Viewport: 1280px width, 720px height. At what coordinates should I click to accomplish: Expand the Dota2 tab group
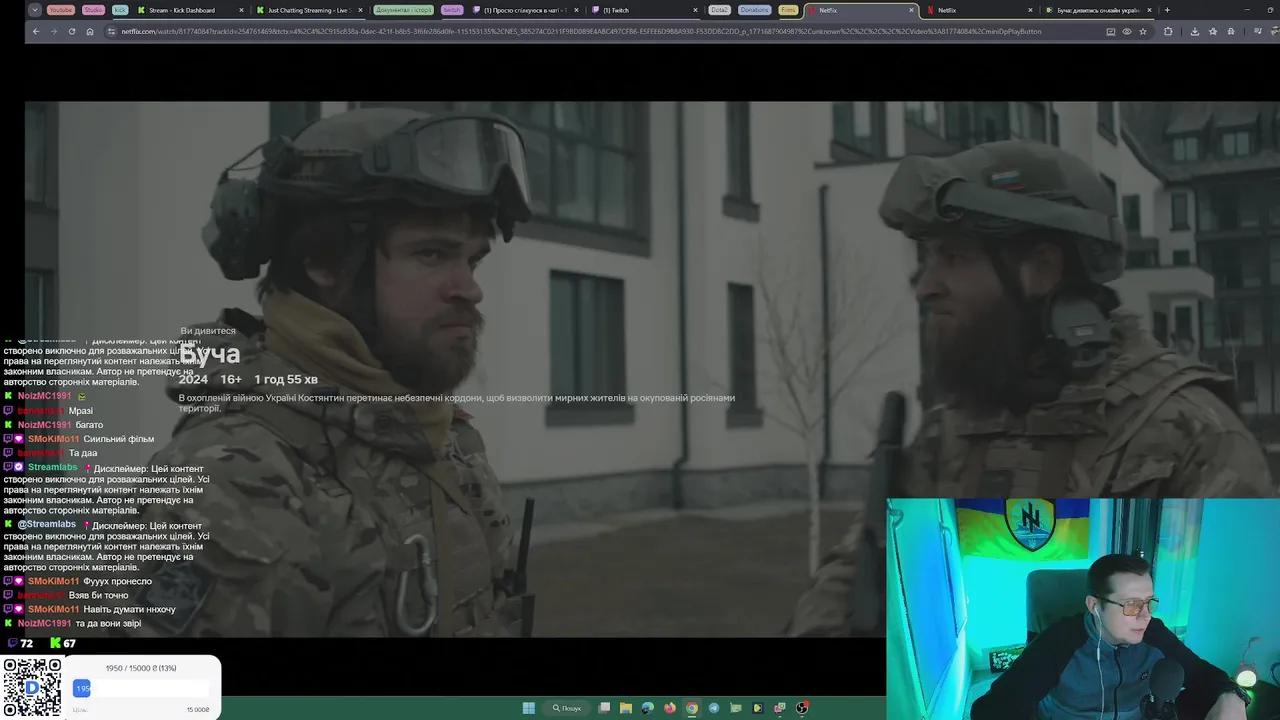pos(719,10)
